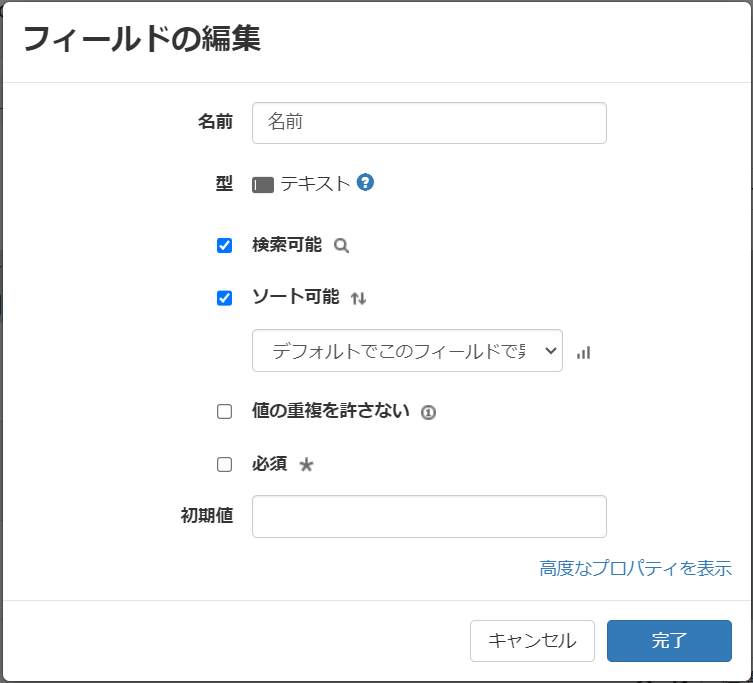753x683 pixels.
Task: Click the 必須 label text
Action: pos(269,464)
